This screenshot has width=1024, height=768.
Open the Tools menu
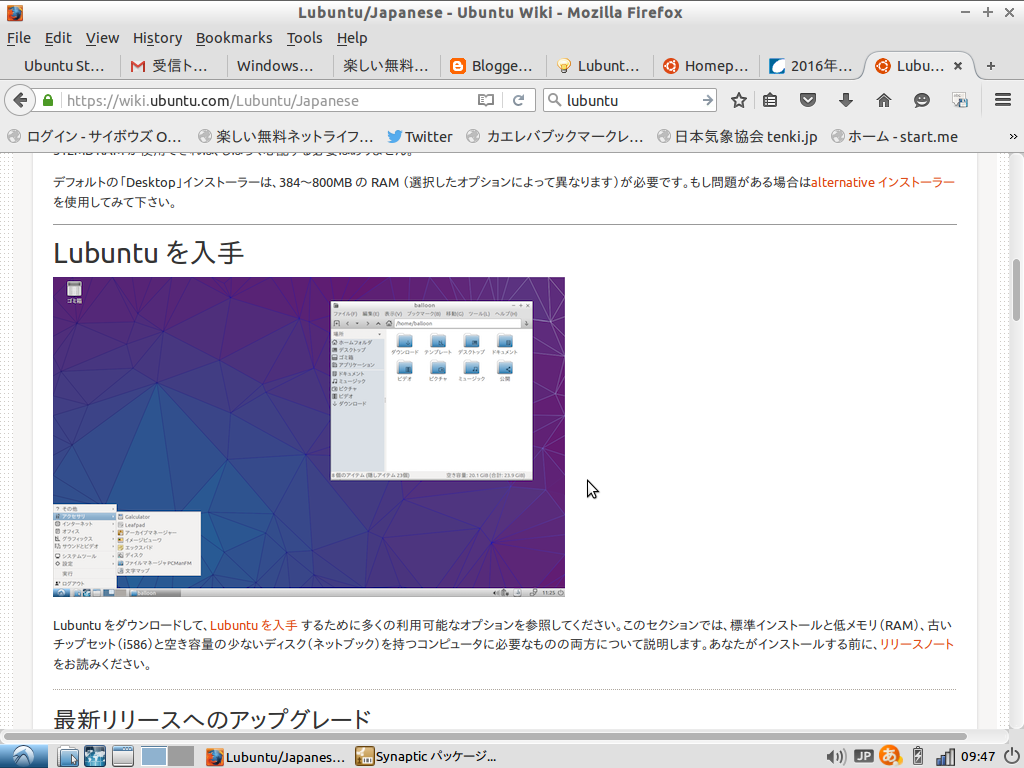pyautogui.click(x=304, y=38)
